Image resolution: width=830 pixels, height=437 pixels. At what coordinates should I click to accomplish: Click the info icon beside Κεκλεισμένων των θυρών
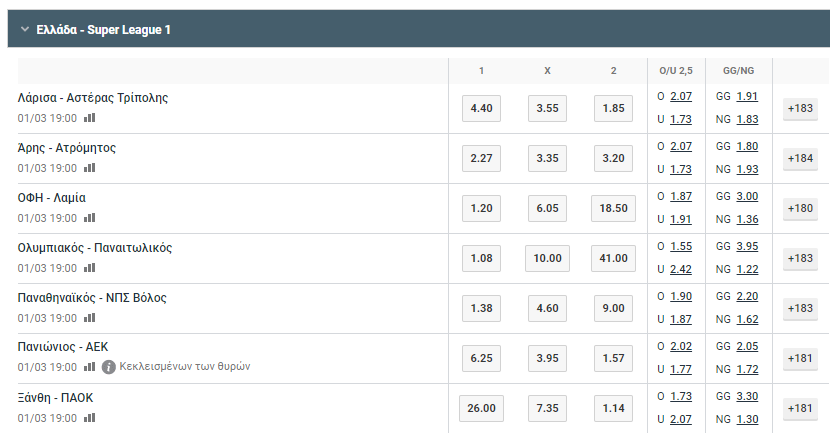(x=109, y=367)
